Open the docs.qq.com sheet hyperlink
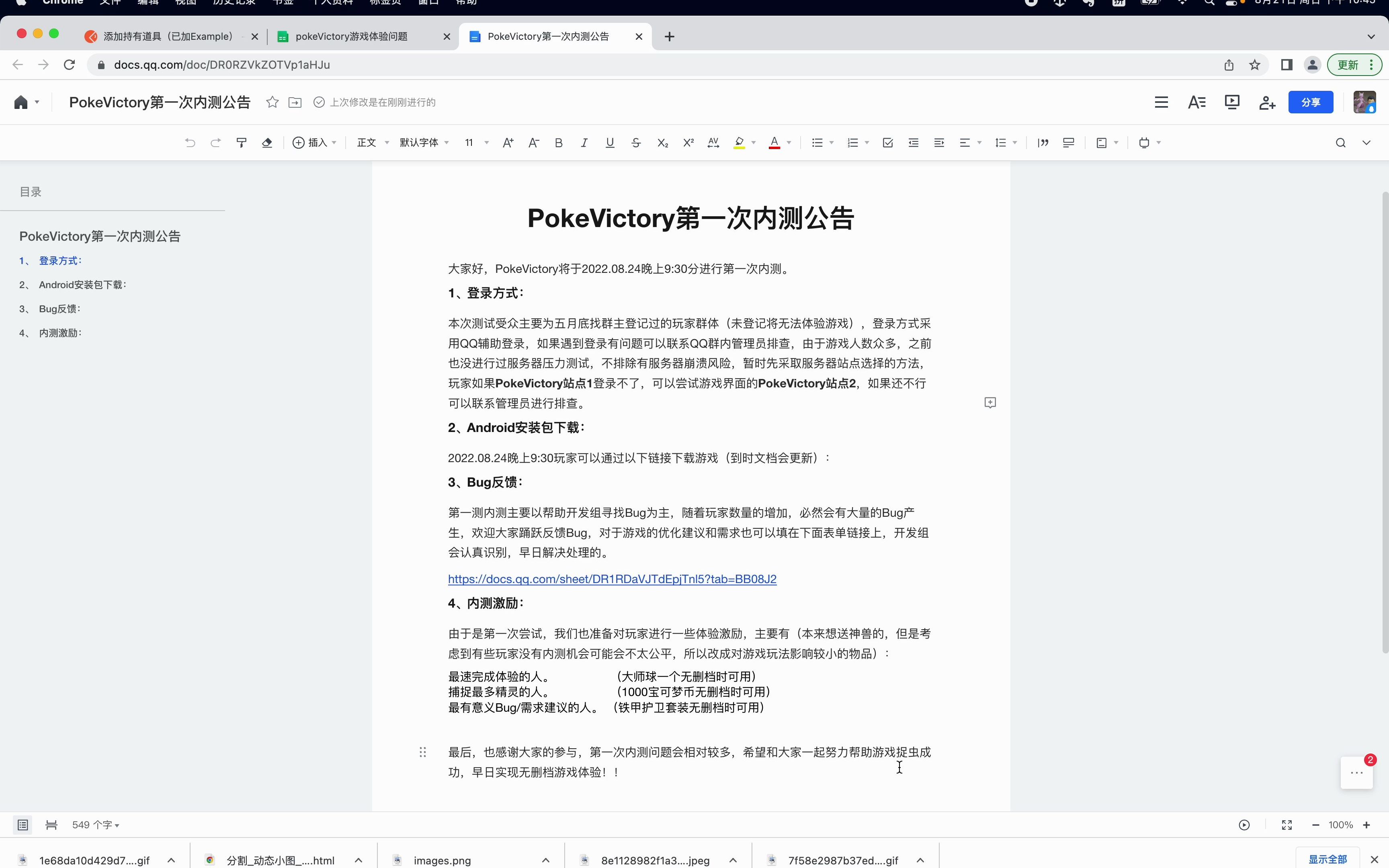 pos(612,579)
